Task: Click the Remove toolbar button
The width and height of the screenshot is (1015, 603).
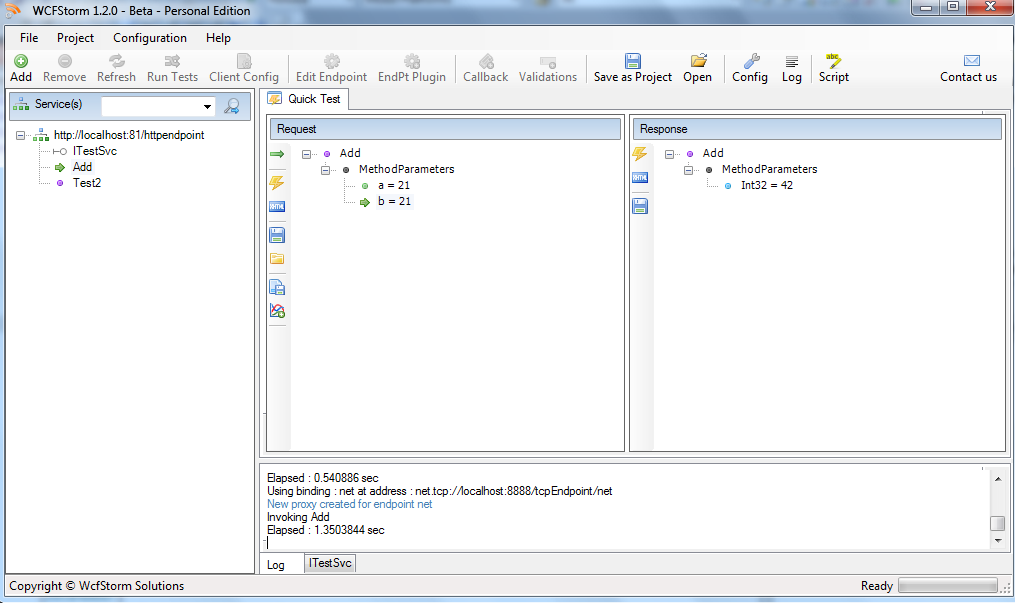Action: pyautogui.click(x=64, y=68)
